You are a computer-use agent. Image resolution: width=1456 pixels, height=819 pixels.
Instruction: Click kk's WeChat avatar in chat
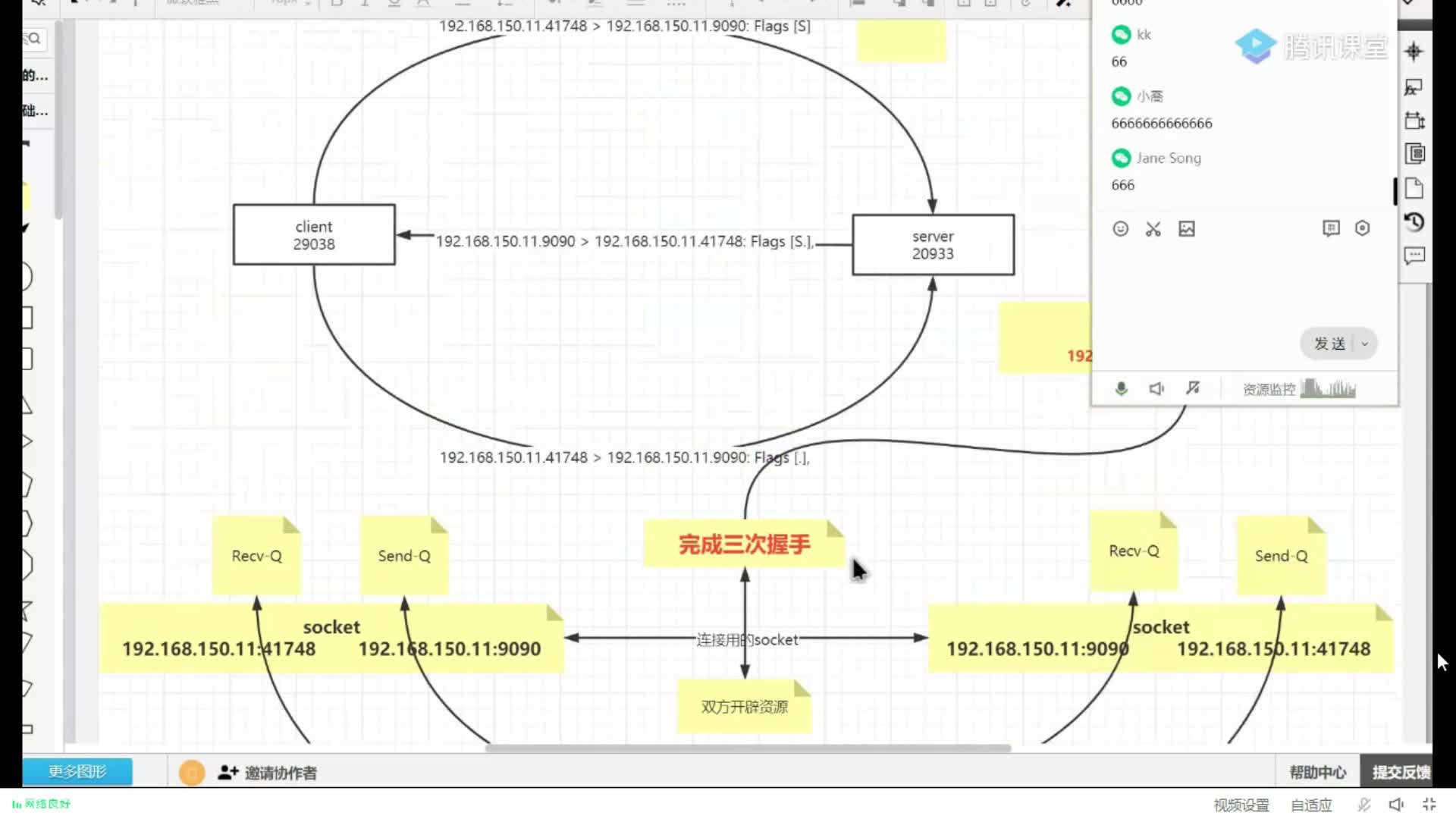click(1121, 35)
